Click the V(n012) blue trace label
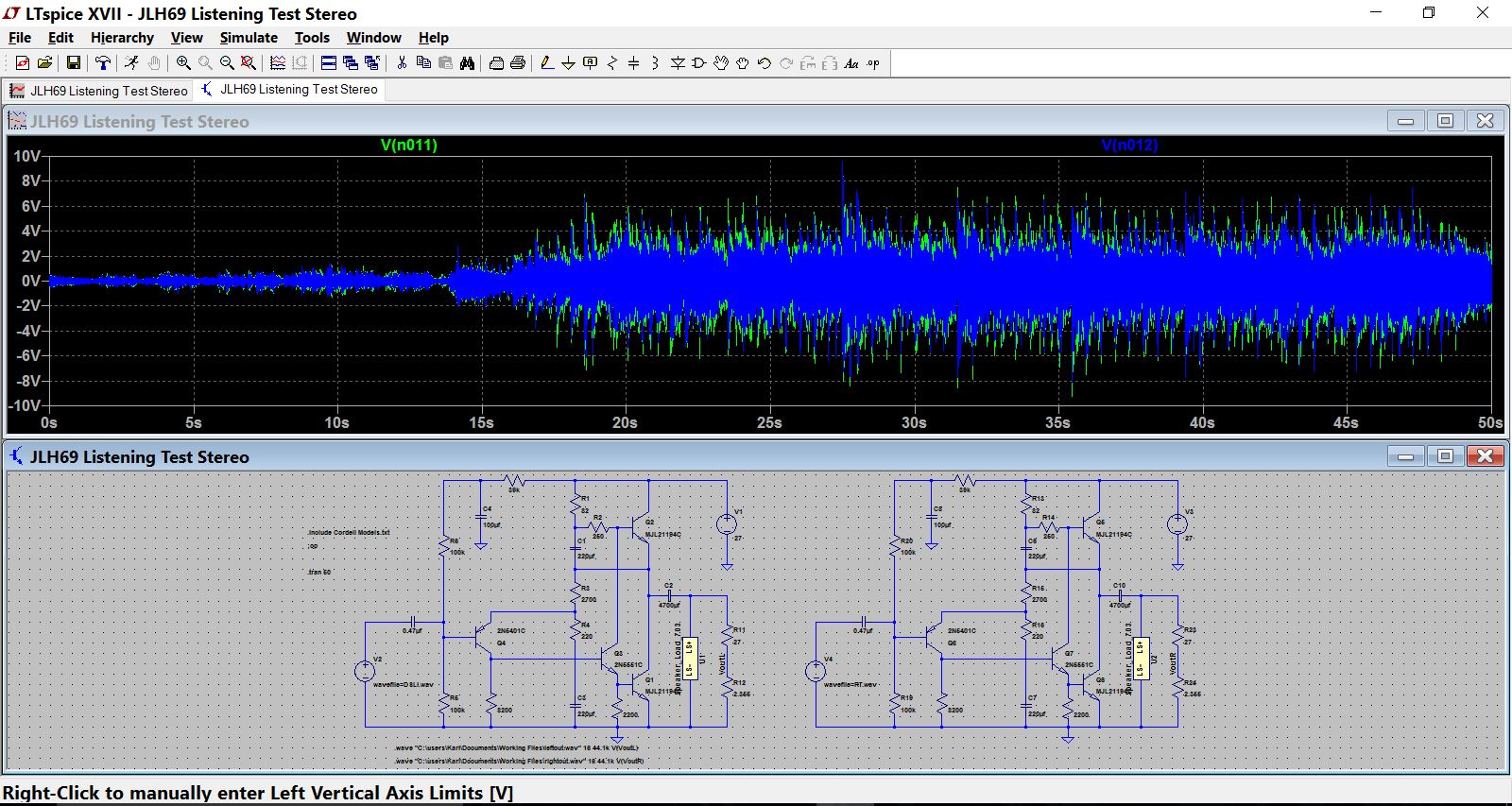Viewport: 1512px width, 806px height. [1129, 145]
